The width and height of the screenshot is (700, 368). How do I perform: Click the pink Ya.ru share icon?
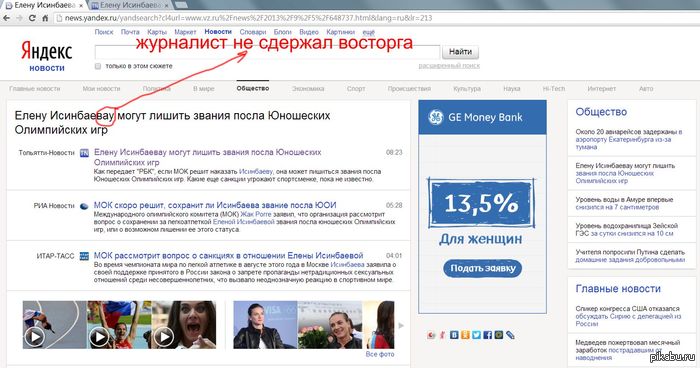coord(442,335)
